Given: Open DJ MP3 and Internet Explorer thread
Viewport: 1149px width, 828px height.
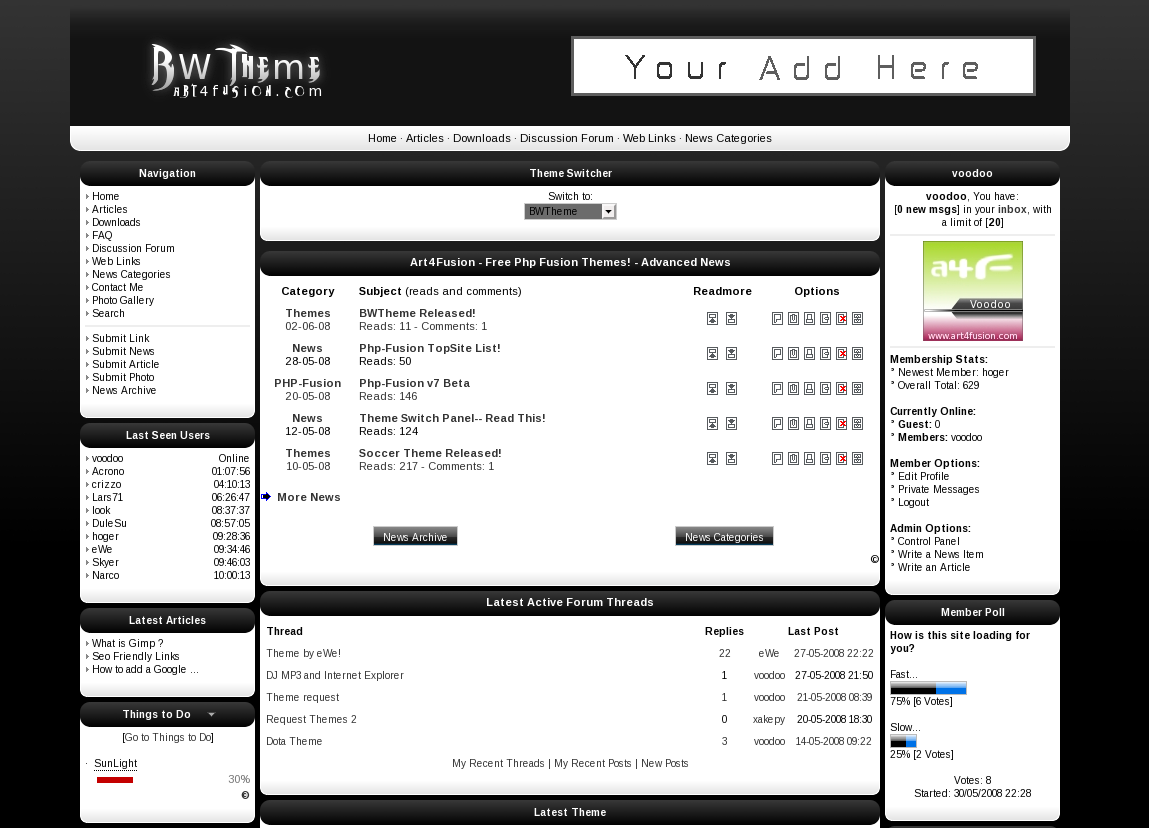Looking at the screenshot, I should click(335, 676).
